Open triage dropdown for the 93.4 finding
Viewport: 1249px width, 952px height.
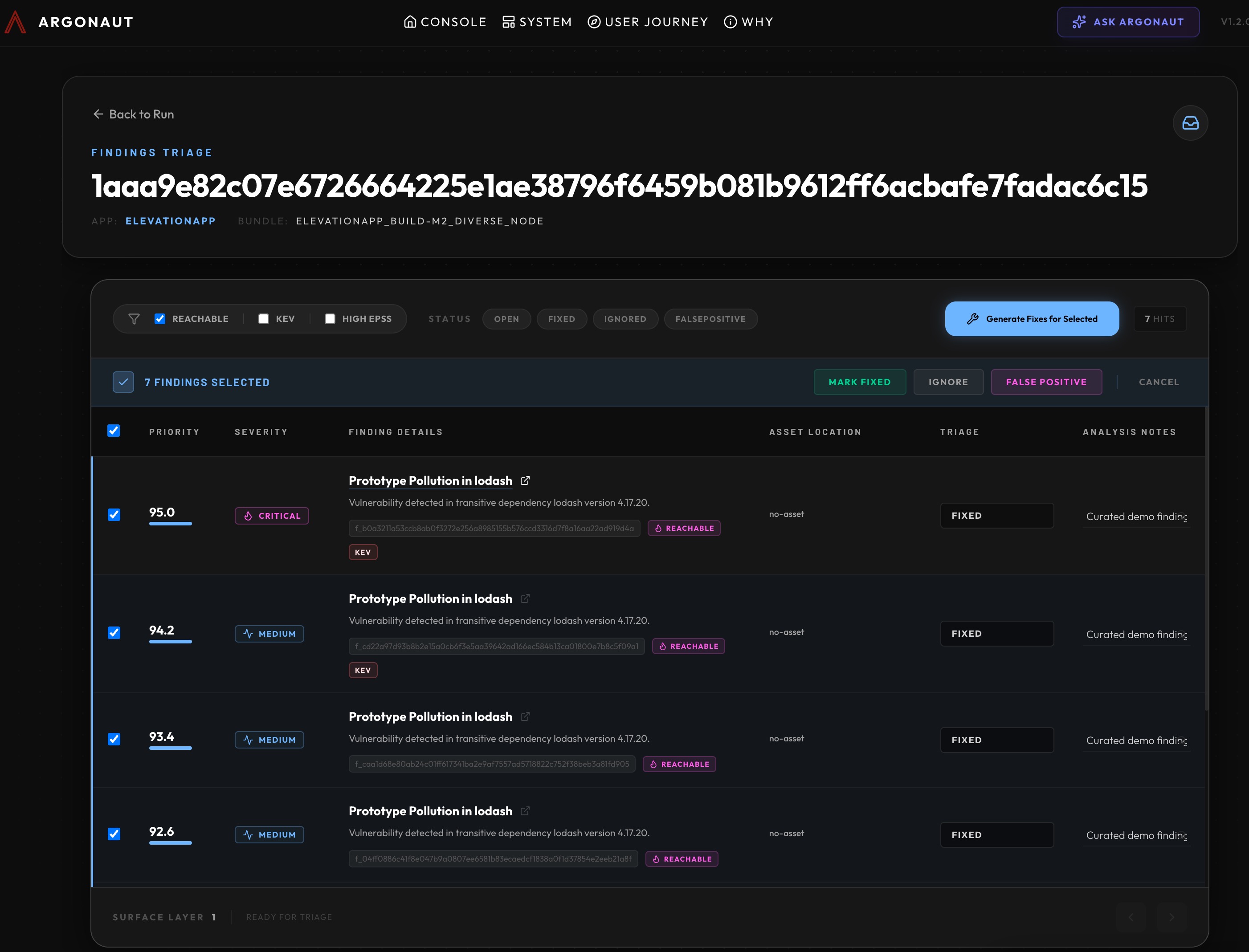(996, 740)
